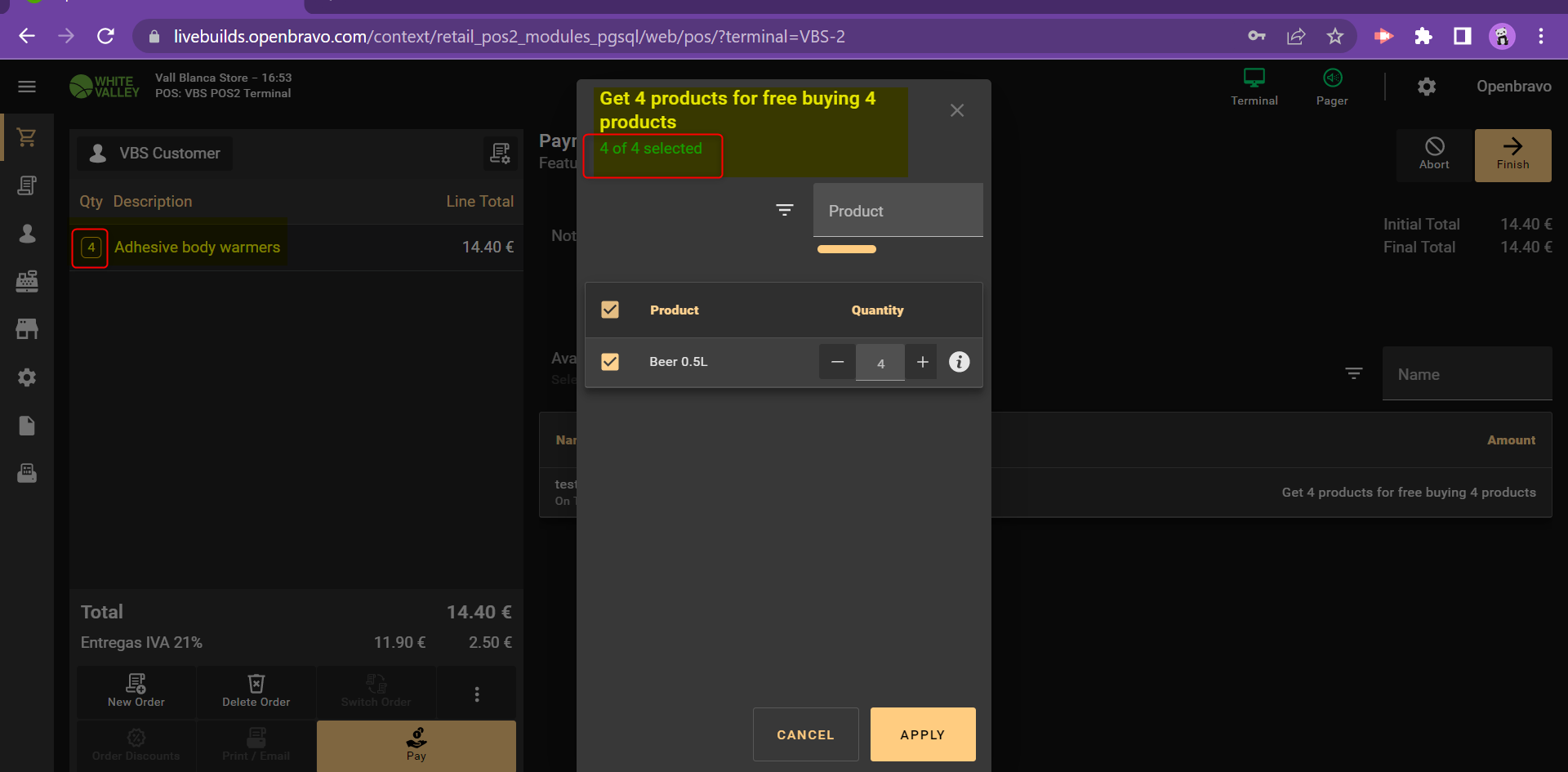
Task: Click the browser share page icon
Action: click(x=1296, y=36)
